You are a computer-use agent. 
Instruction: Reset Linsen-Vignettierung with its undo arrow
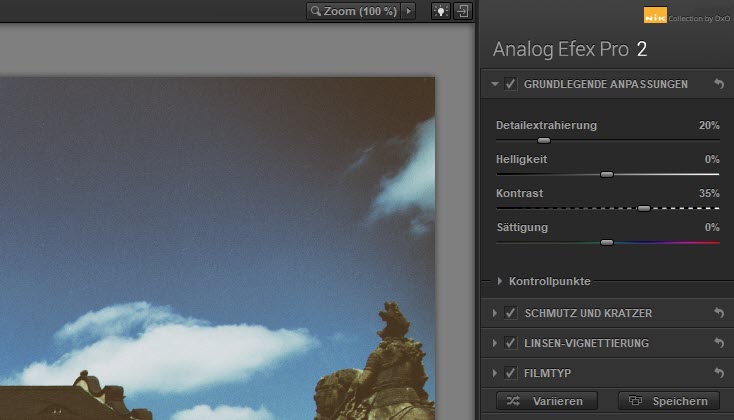tap(719, 343)
